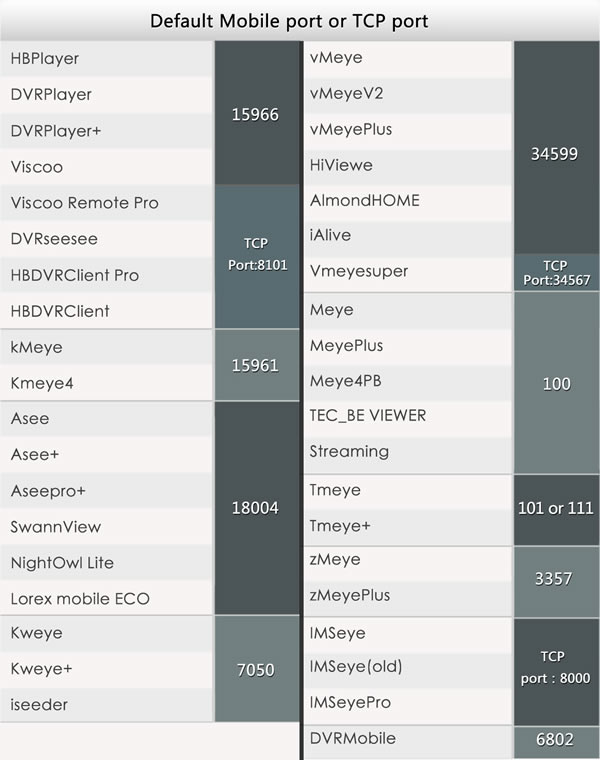The width and height of the screenshot is (600, 760).
Task: Select the HBDVRClient Pro entry
Action: click(106, 275)
